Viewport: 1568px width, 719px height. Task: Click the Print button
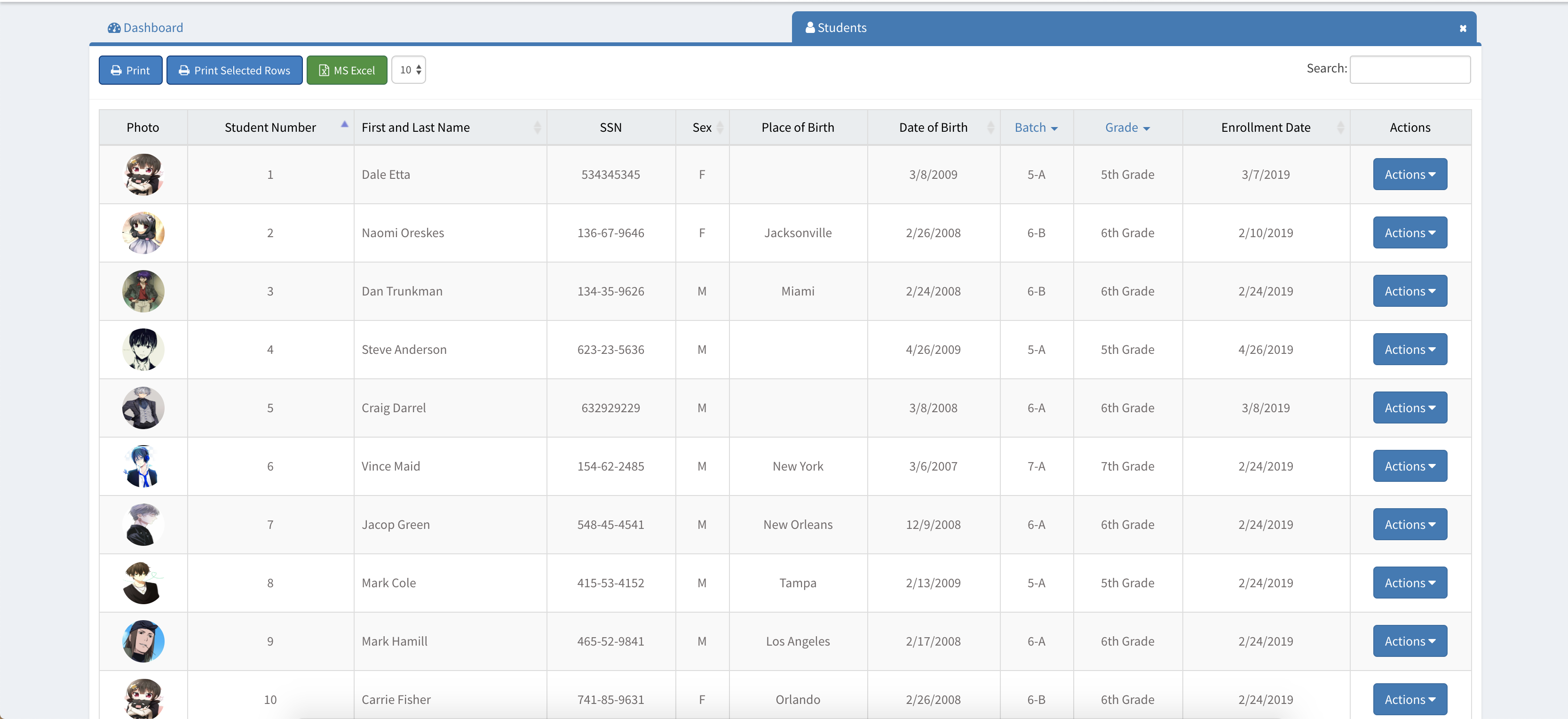click(x=130, y=70)
